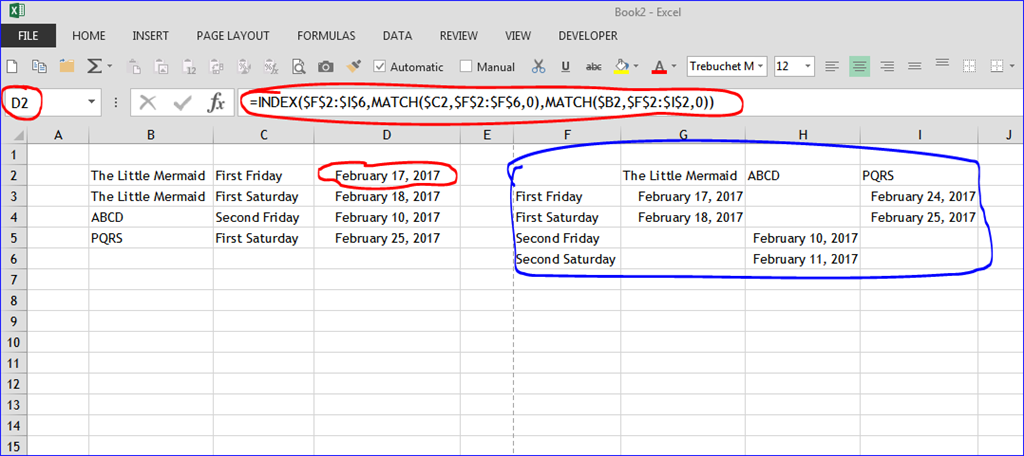Apply underline formatting with U icon
The height and width of the screenshot is (456, 1024).
[x=566, y=66]
